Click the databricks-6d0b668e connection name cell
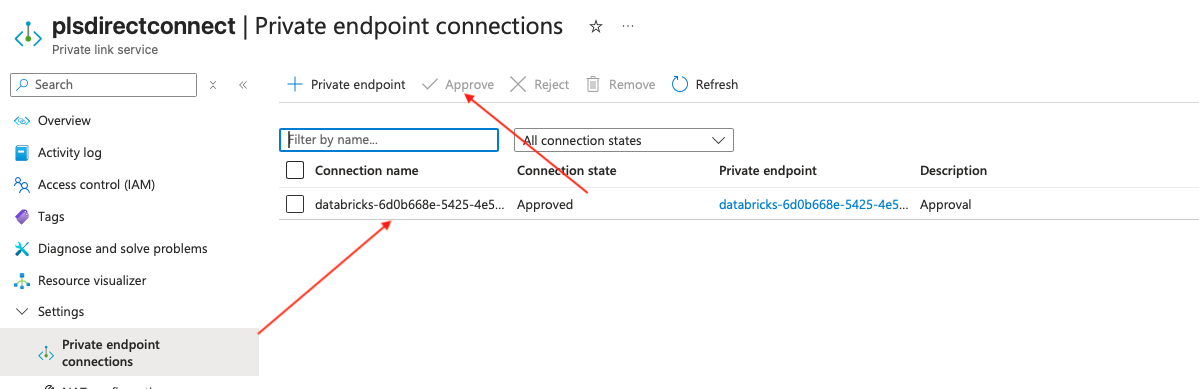 (x=410, y=205)
